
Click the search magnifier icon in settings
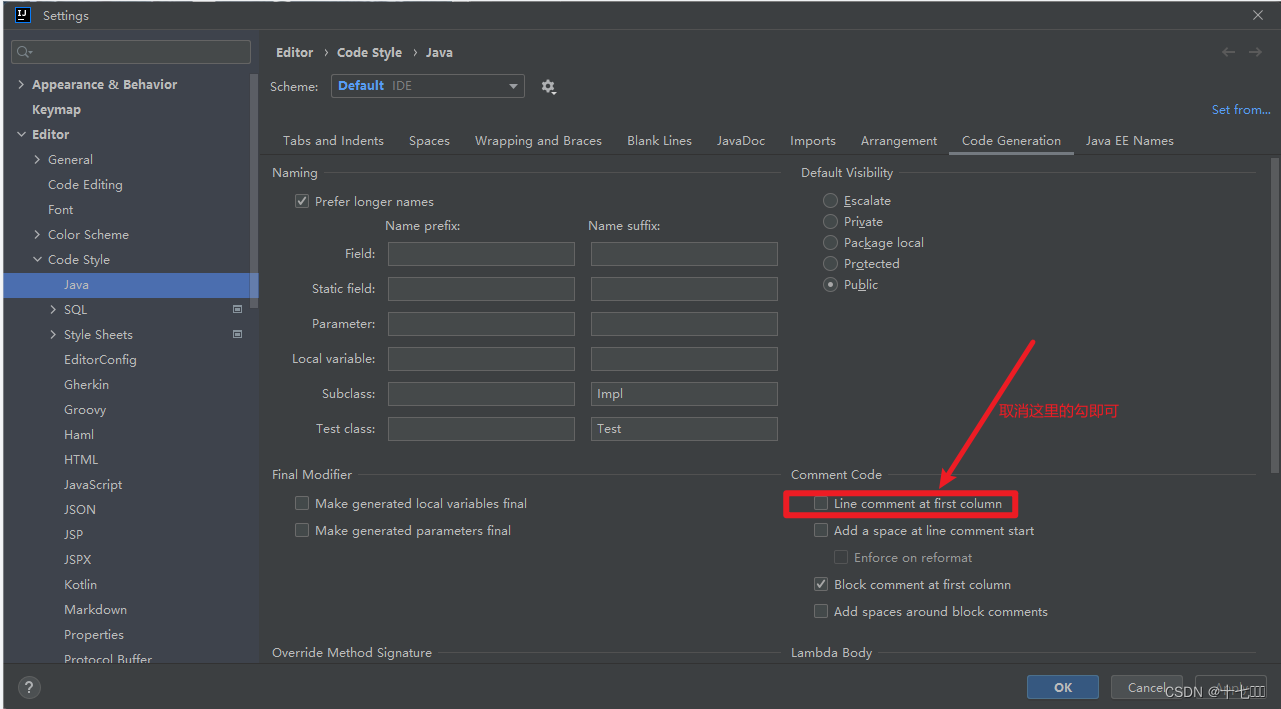pyautogui.click(x=25, y=52)
